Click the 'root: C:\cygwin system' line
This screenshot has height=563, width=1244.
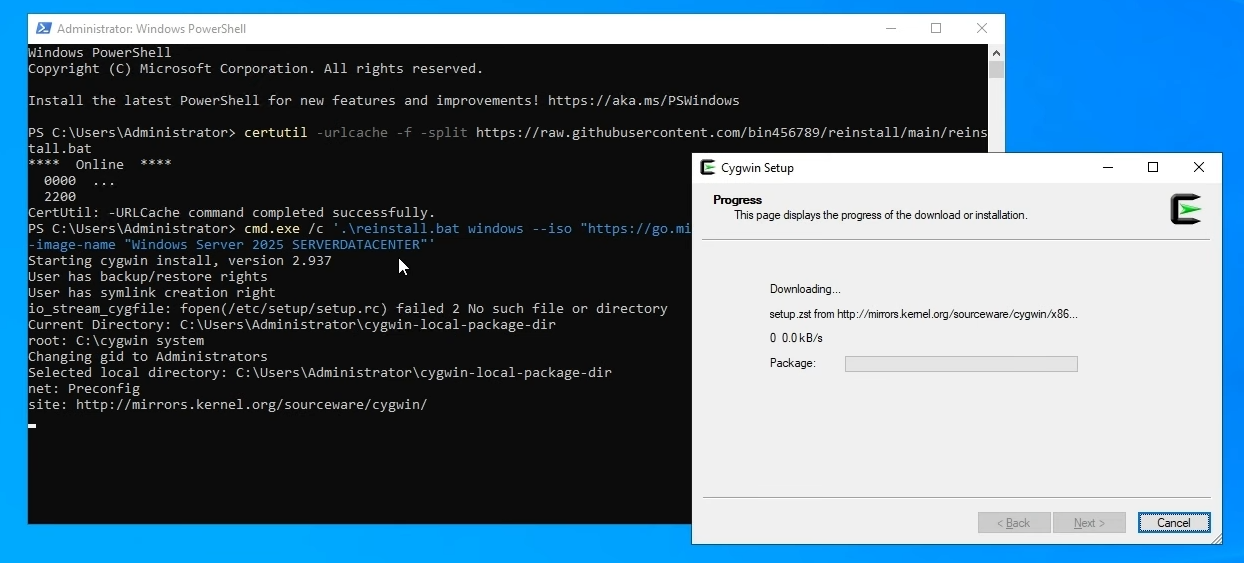coord(116,340)
